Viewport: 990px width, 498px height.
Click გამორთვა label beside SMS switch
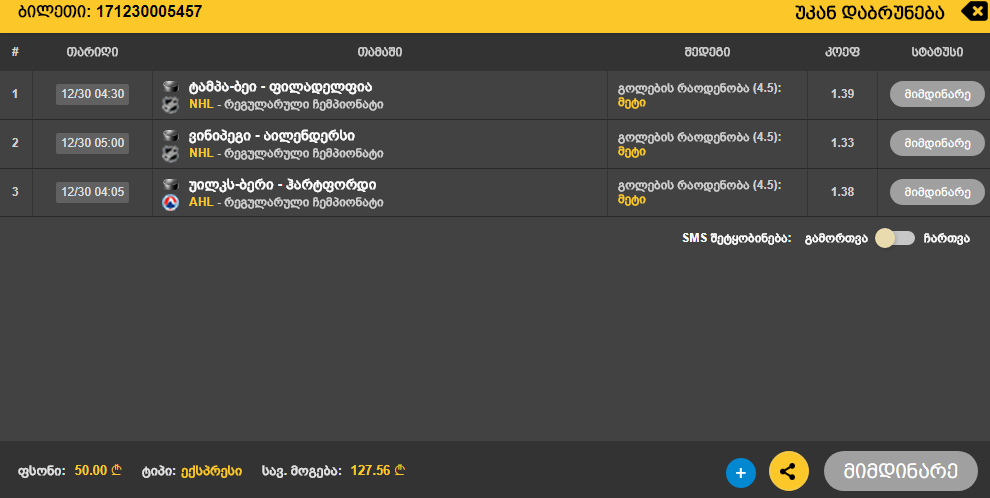pos(836,239)
